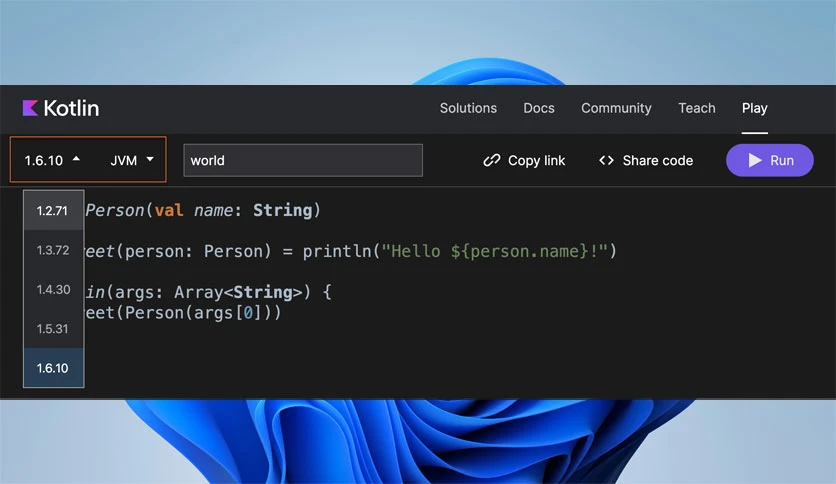Click the 'Array<String>' code line
The image size is (836, 484).
tap(208, 292)
